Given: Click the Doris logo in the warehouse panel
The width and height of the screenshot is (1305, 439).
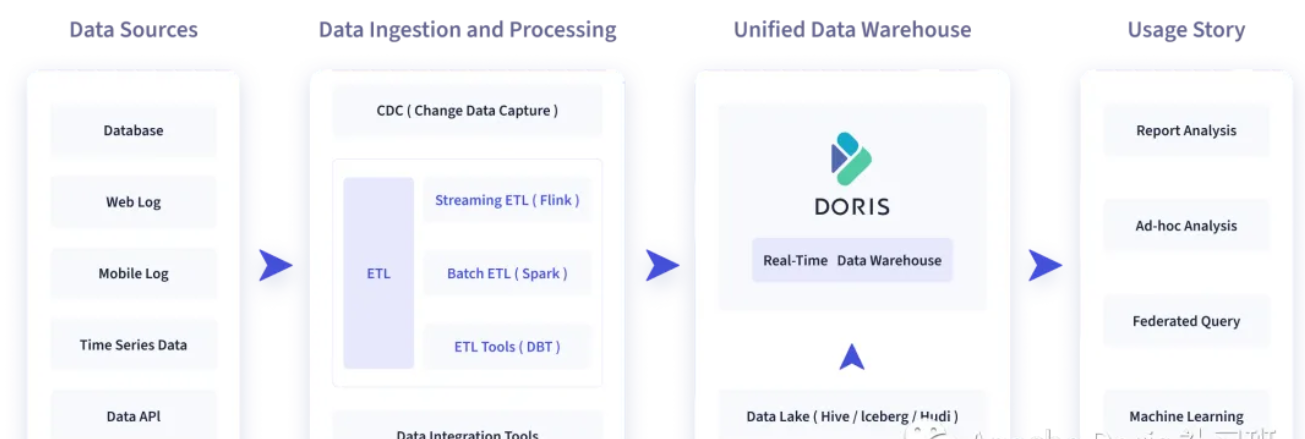Looking at the screenshot, I should [852, 175].
